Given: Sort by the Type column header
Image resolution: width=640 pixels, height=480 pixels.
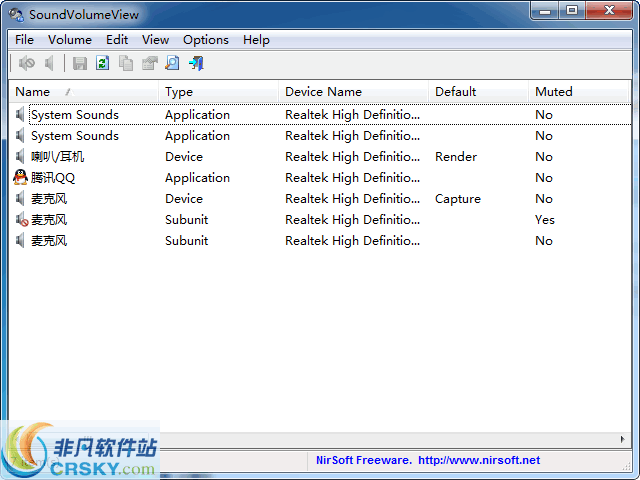Looking at the screenshot, I should pos(218,92).
